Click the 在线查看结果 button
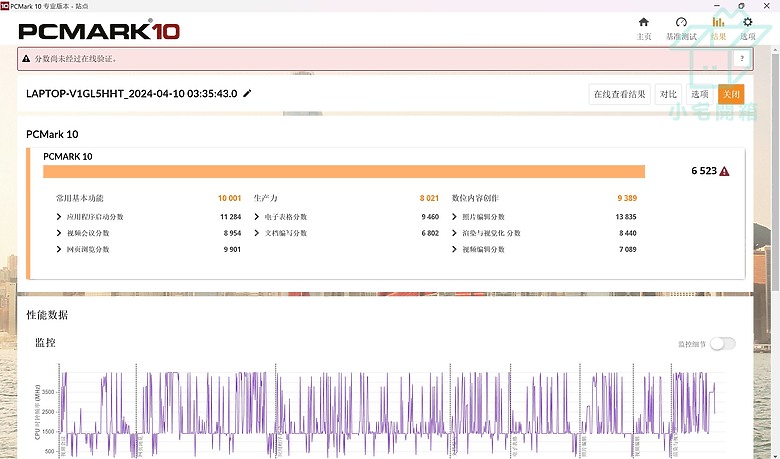The width and height of the screenshot is (780, 459). [619, 94]
